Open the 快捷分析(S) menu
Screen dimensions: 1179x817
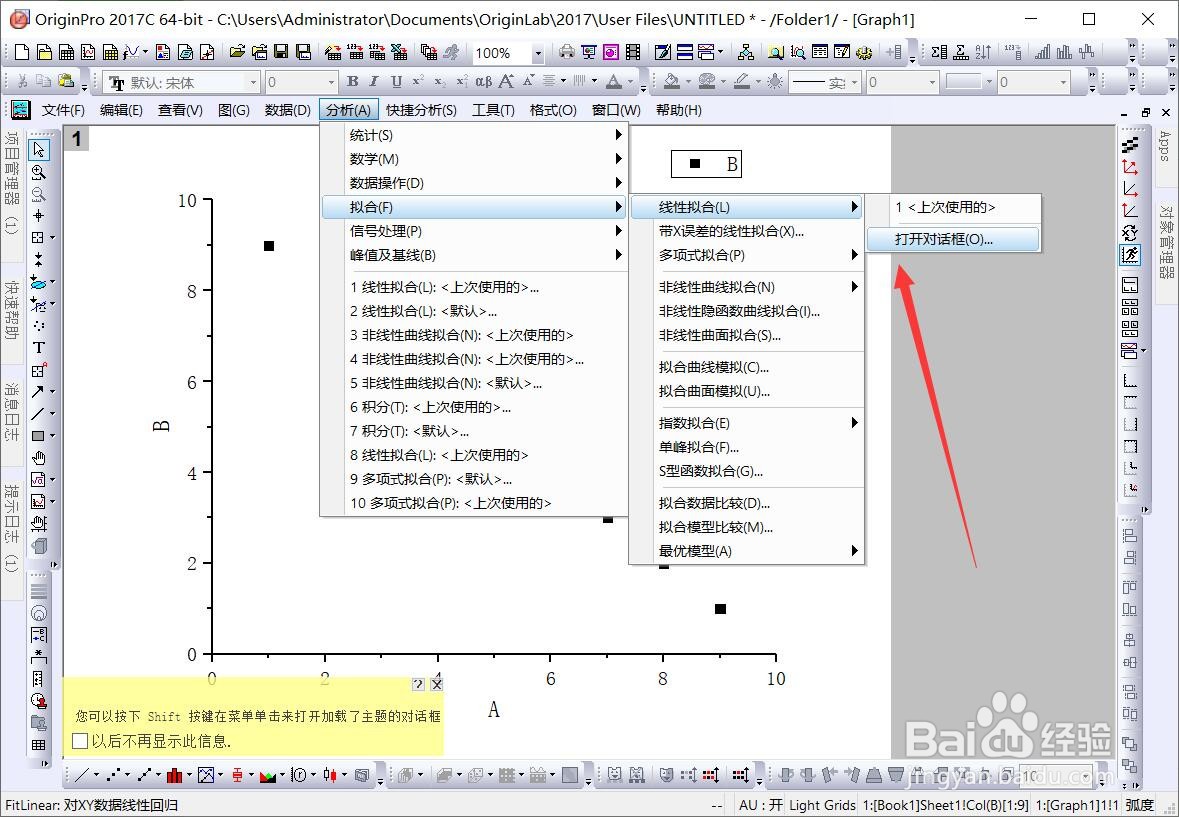[421, 110]
